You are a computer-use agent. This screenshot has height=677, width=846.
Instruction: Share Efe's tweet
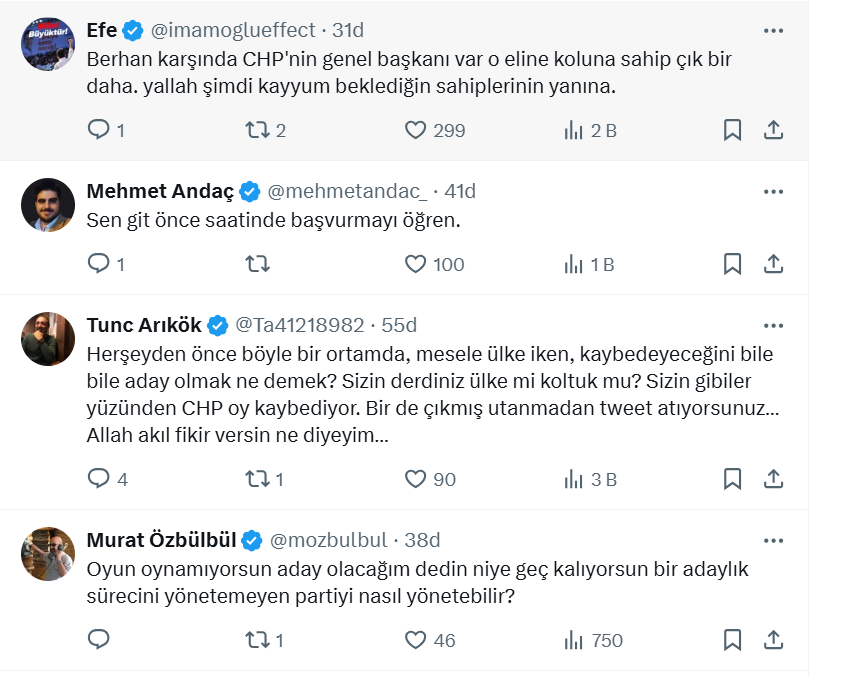[x=773, y=130]
